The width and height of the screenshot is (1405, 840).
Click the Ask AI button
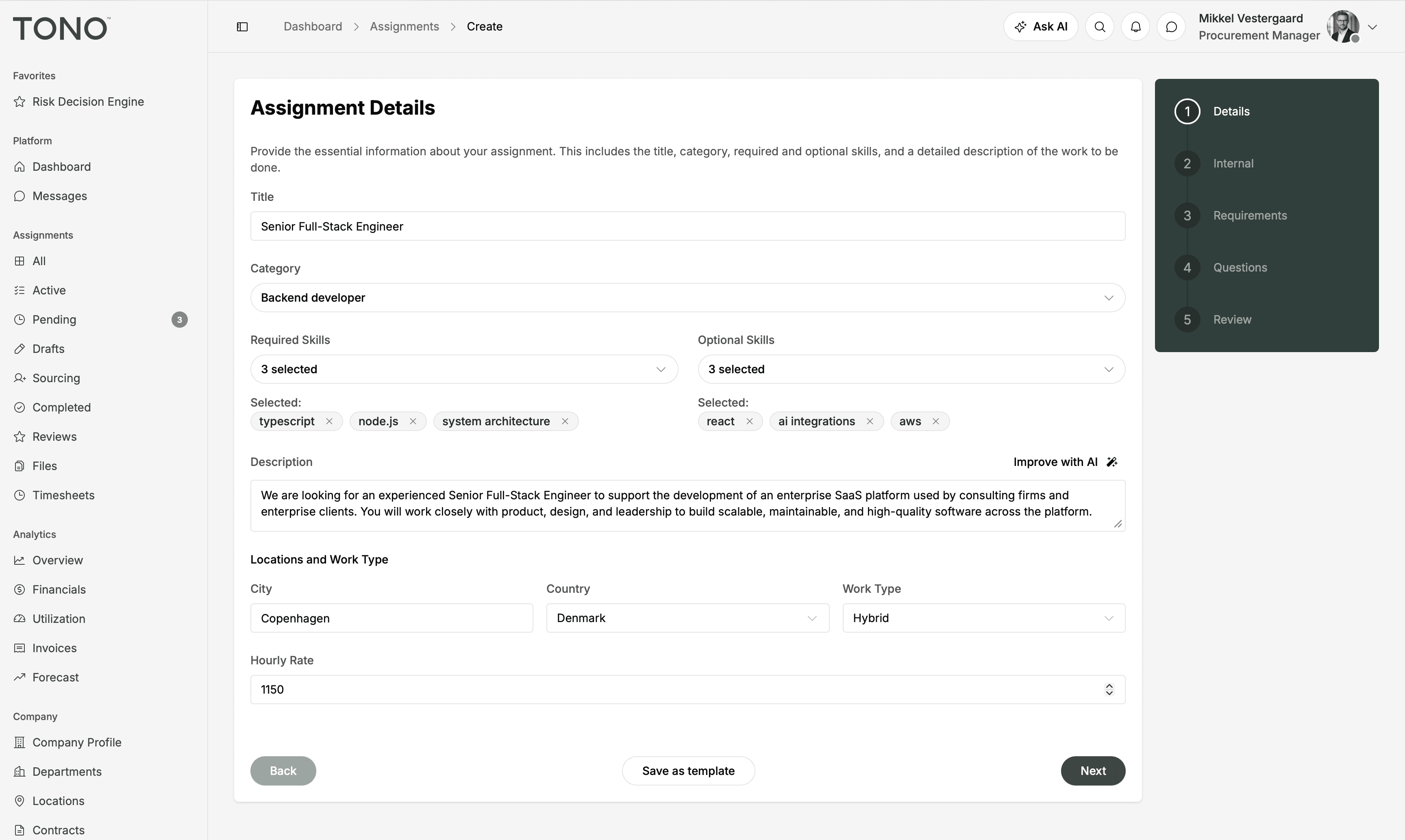tap(1041, 26)
